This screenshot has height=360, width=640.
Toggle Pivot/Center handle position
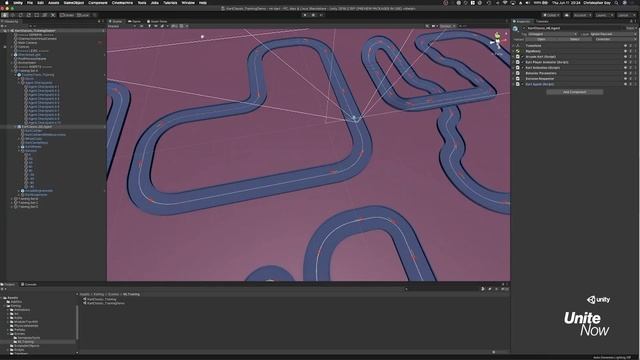point(67,15)
